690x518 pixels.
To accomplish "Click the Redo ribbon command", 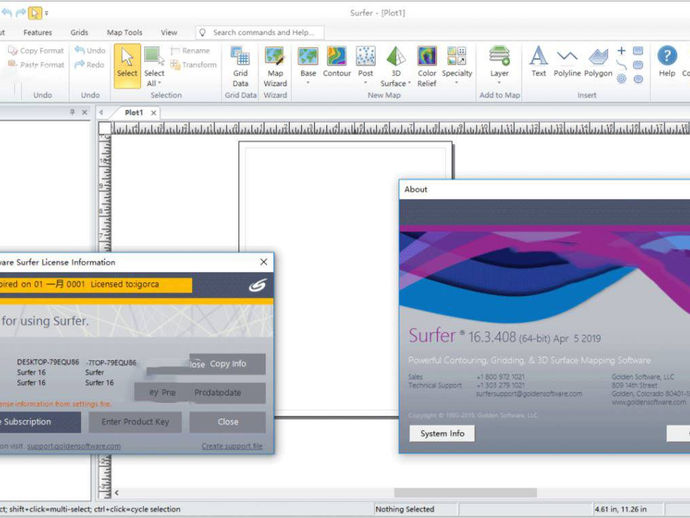I will click(89, 65).
